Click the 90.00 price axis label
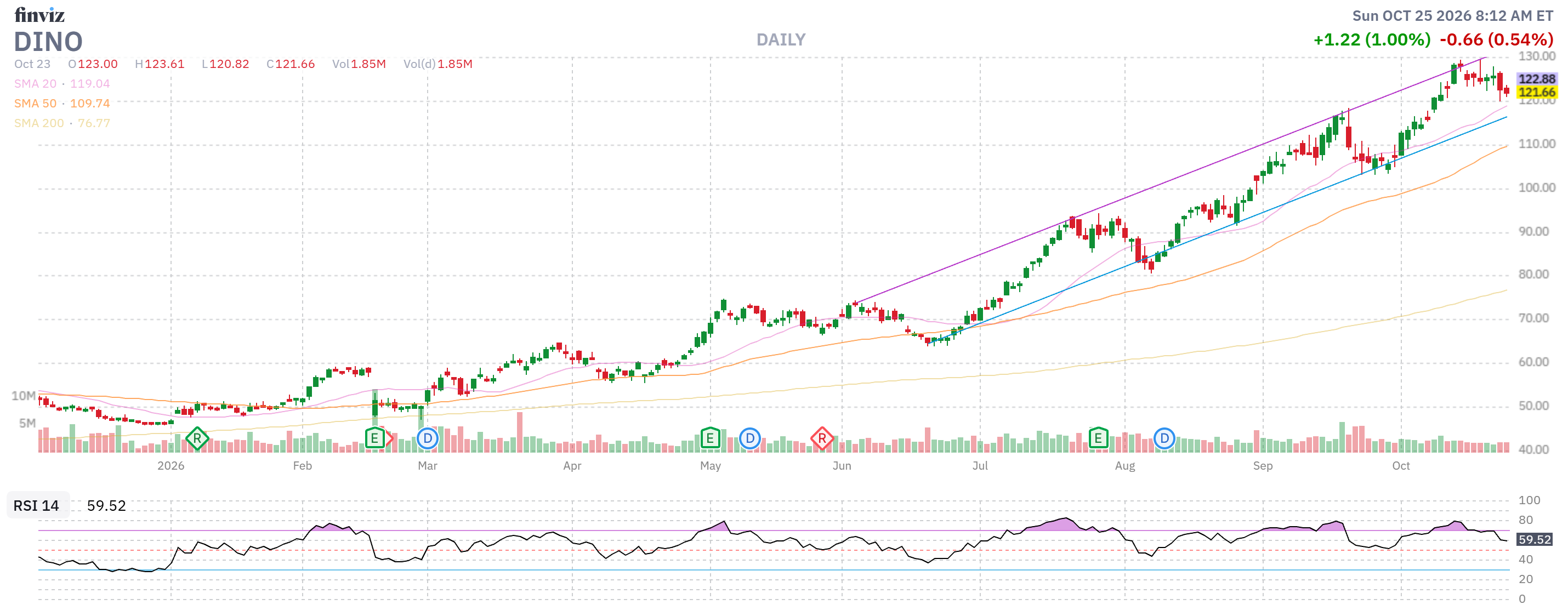1568x616 pixels. point(1534,232)
